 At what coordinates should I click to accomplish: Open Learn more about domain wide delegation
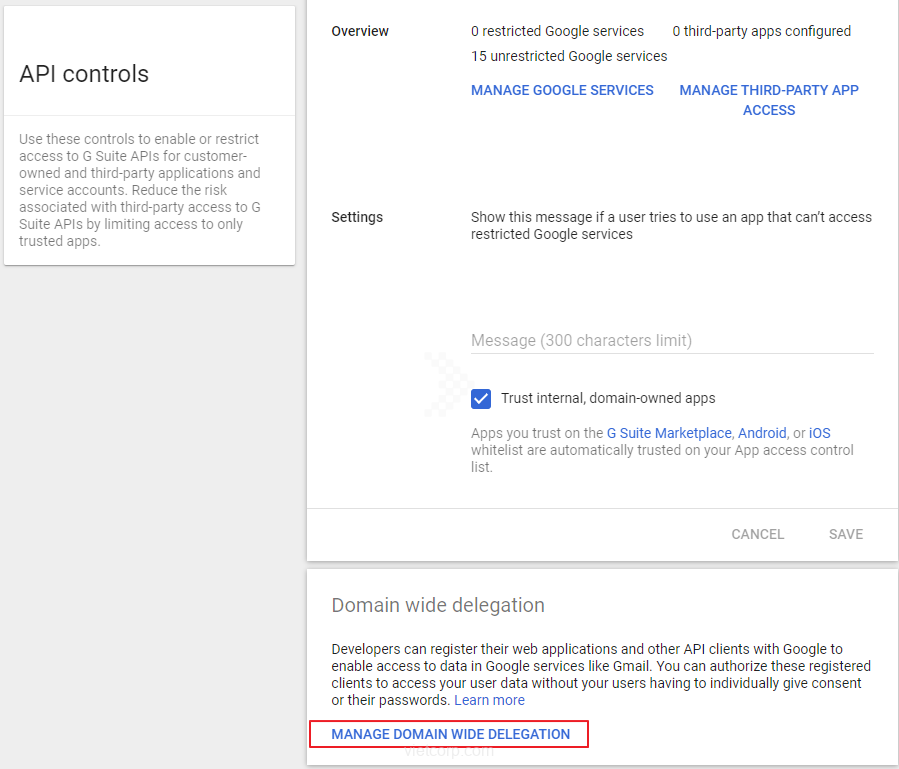[489, 700]
